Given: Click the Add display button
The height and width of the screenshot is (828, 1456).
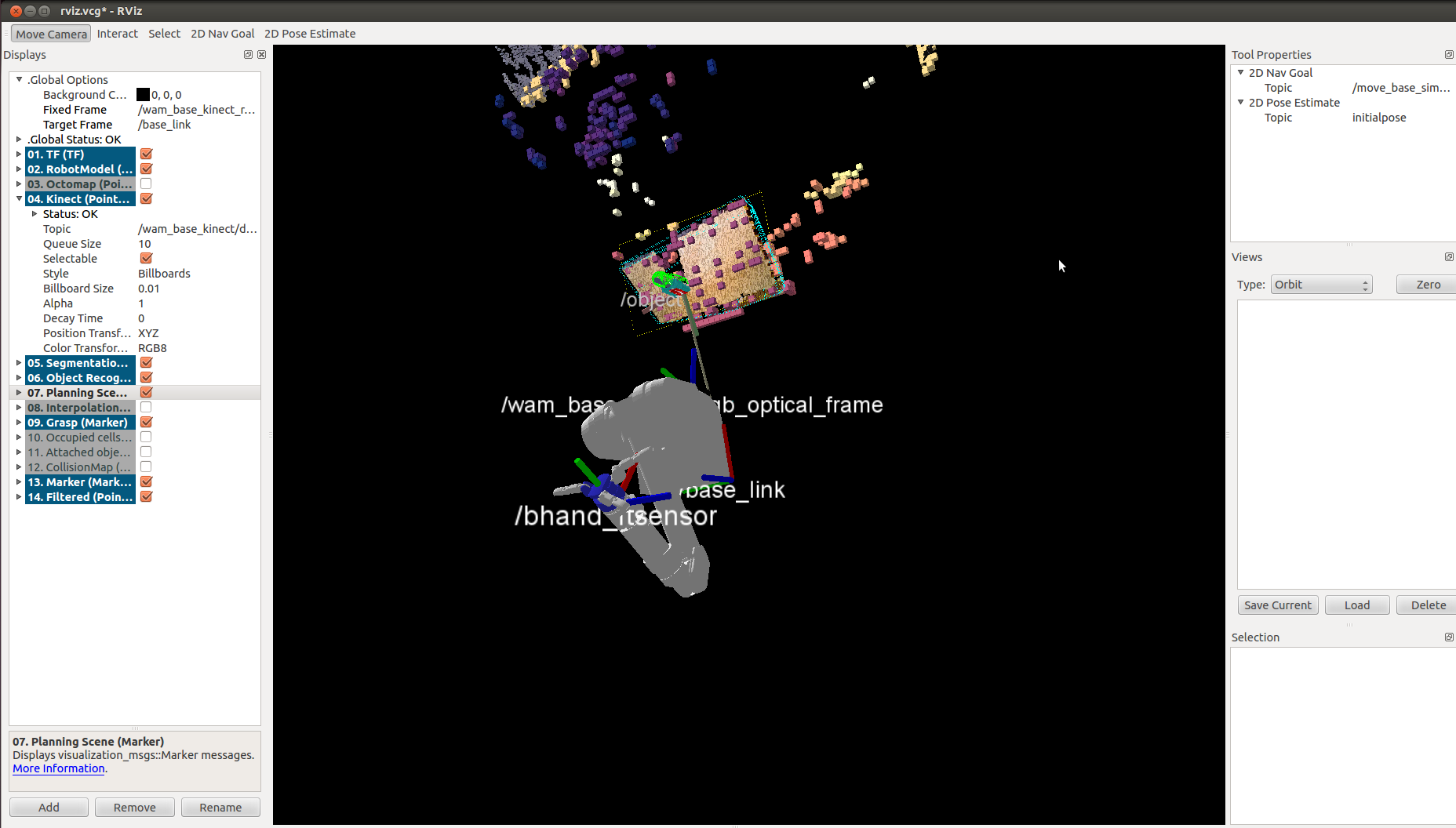Looking at the screenshot, I should click(49, 808).
